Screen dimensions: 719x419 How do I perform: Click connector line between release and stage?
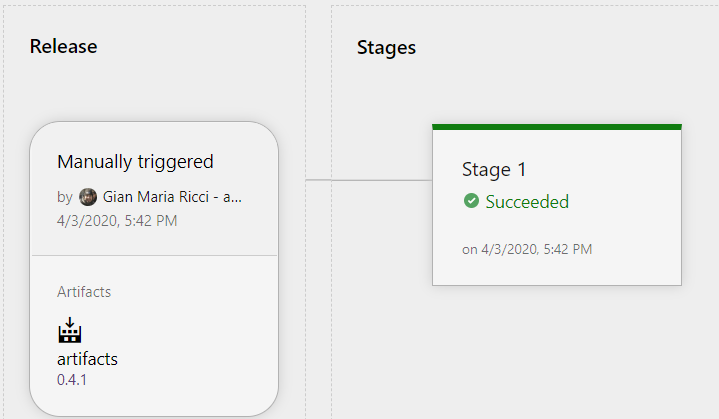coord(369,180)
